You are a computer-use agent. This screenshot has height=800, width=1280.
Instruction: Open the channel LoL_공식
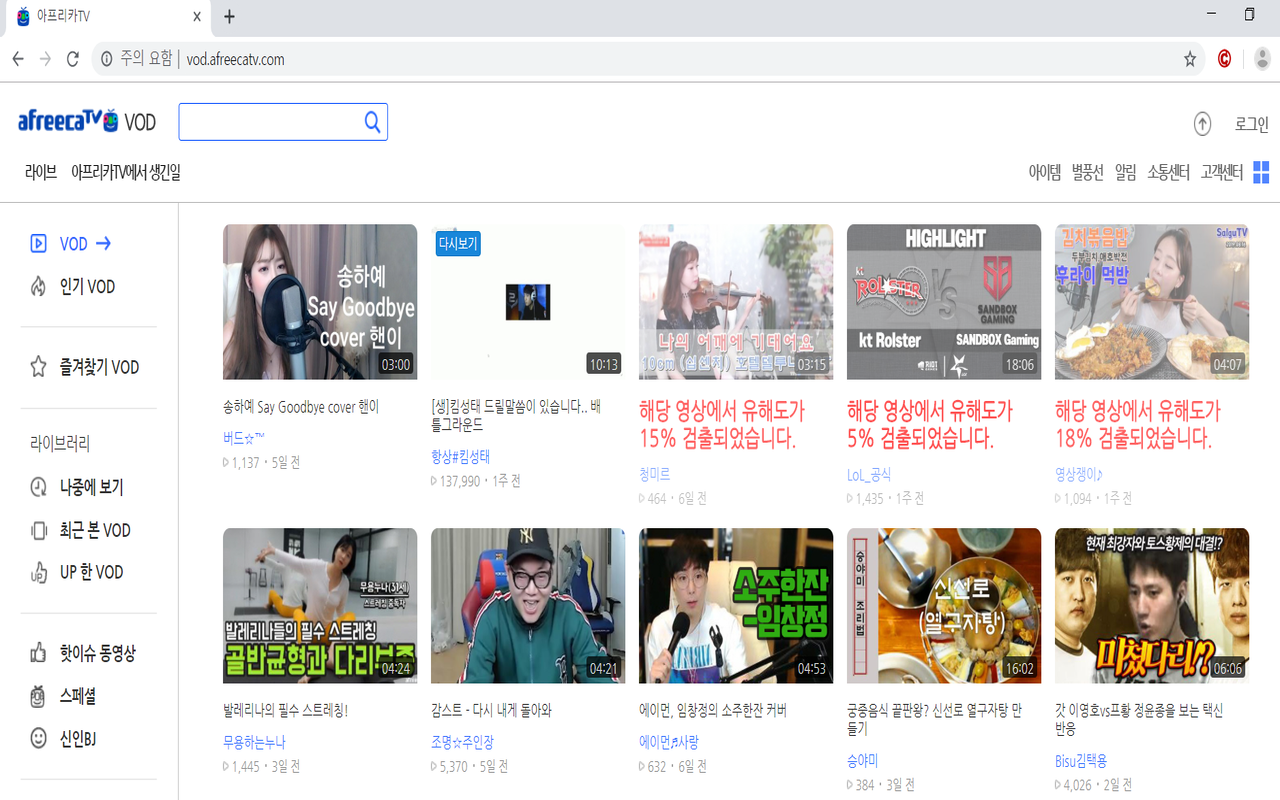[869, 474]
